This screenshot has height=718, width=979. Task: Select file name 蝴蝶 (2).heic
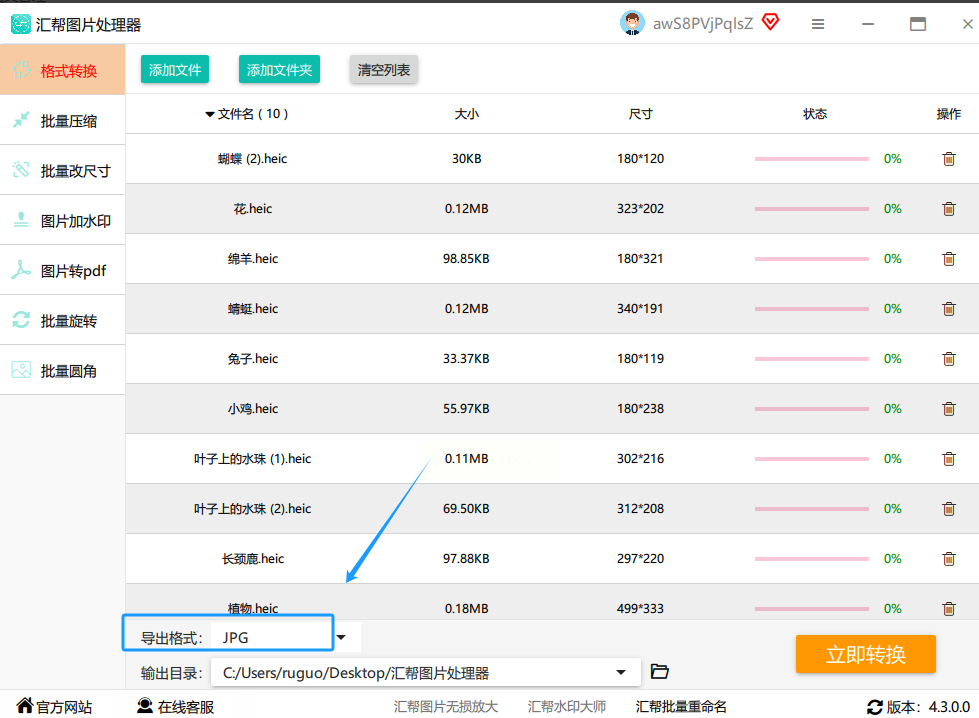pos(252,159)
